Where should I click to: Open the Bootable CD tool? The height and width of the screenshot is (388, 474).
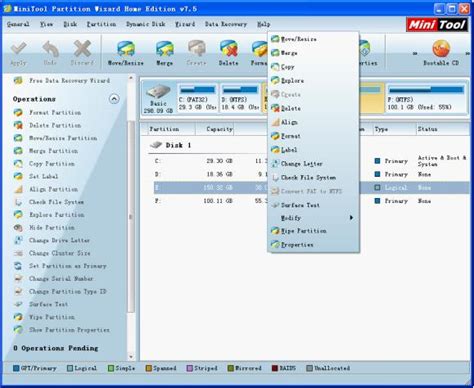(x=441, y=53)
